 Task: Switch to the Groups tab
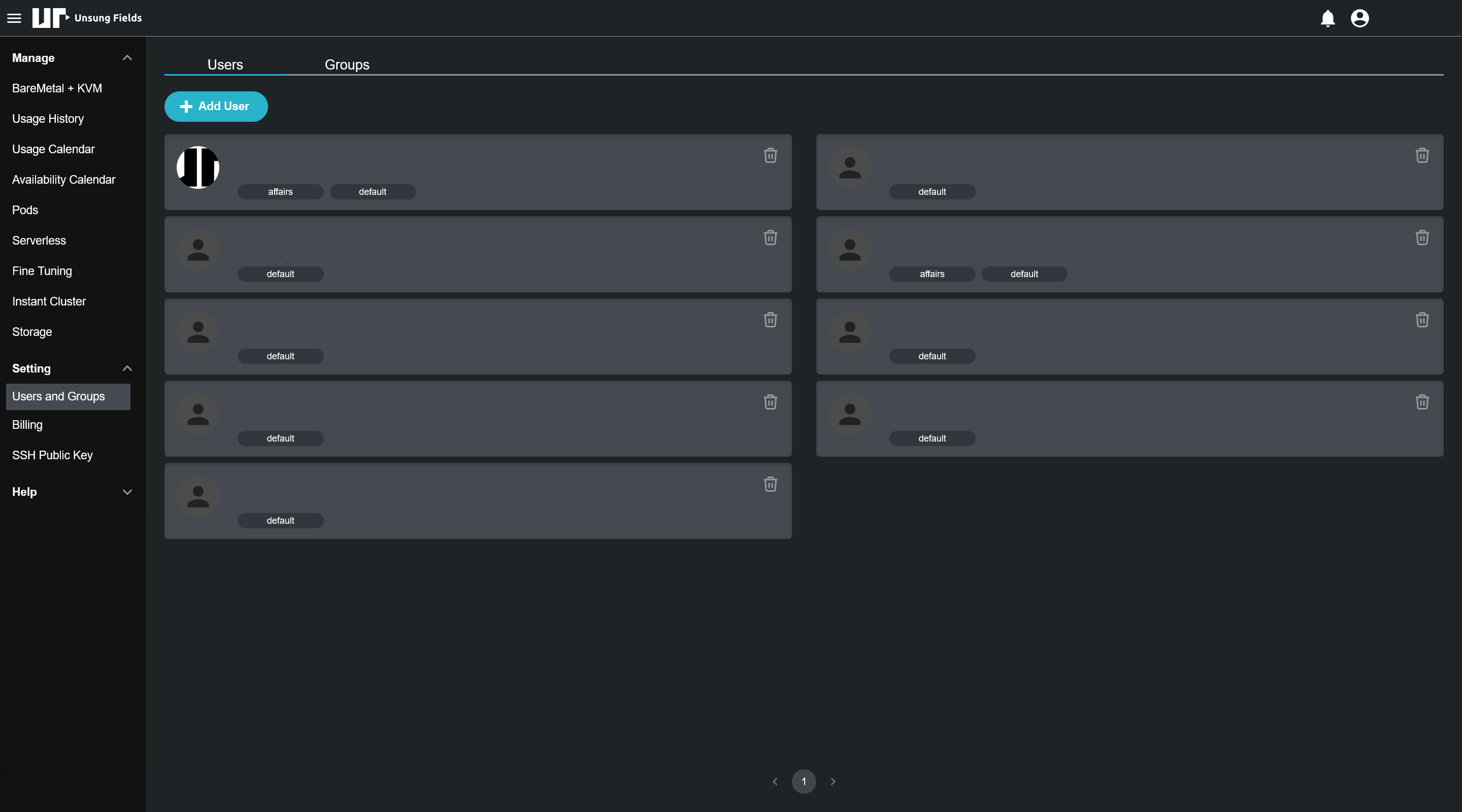pyautogui.click(x=347, y=64)
